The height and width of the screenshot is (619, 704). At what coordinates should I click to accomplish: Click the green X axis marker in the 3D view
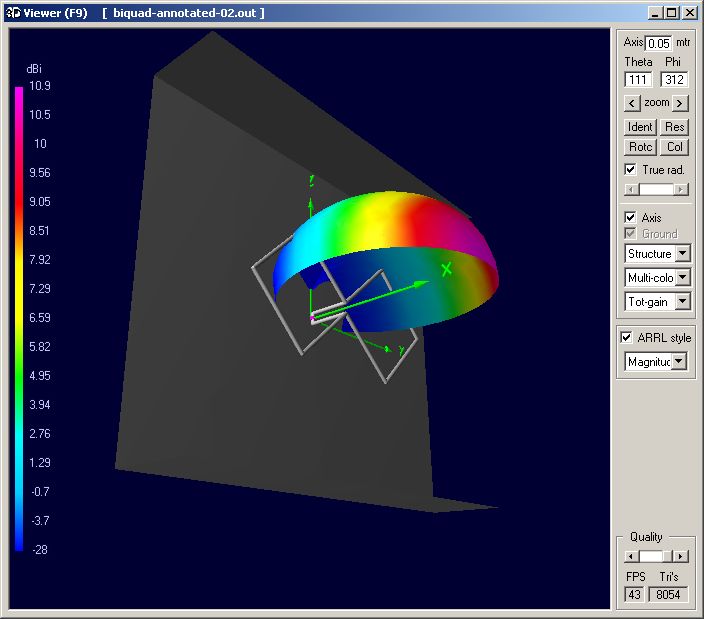[x=447, y=268]
